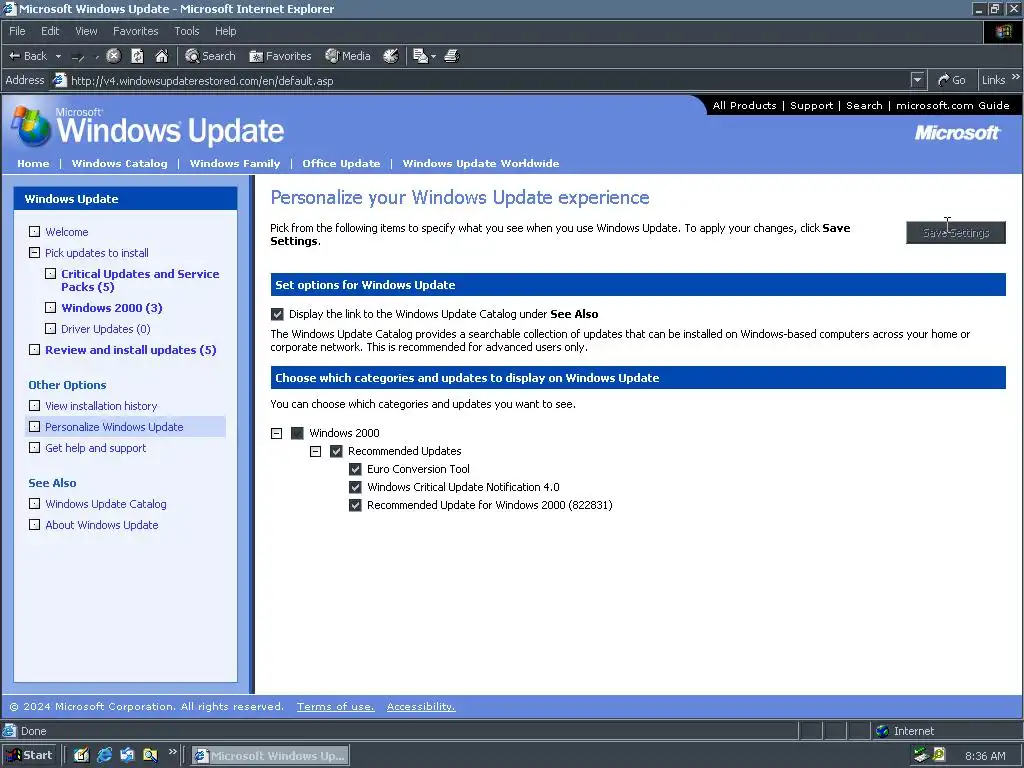Image resolution: width=1024 pixels, height=768 pixels.
Task: Click the Go button
Action: click(951, 80)
